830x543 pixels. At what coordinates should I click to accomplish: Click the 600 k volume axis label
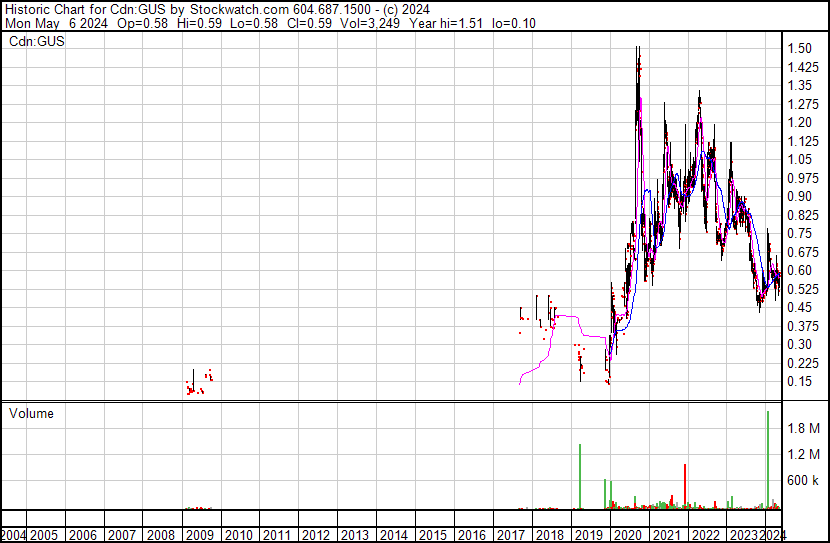(802, 480)
